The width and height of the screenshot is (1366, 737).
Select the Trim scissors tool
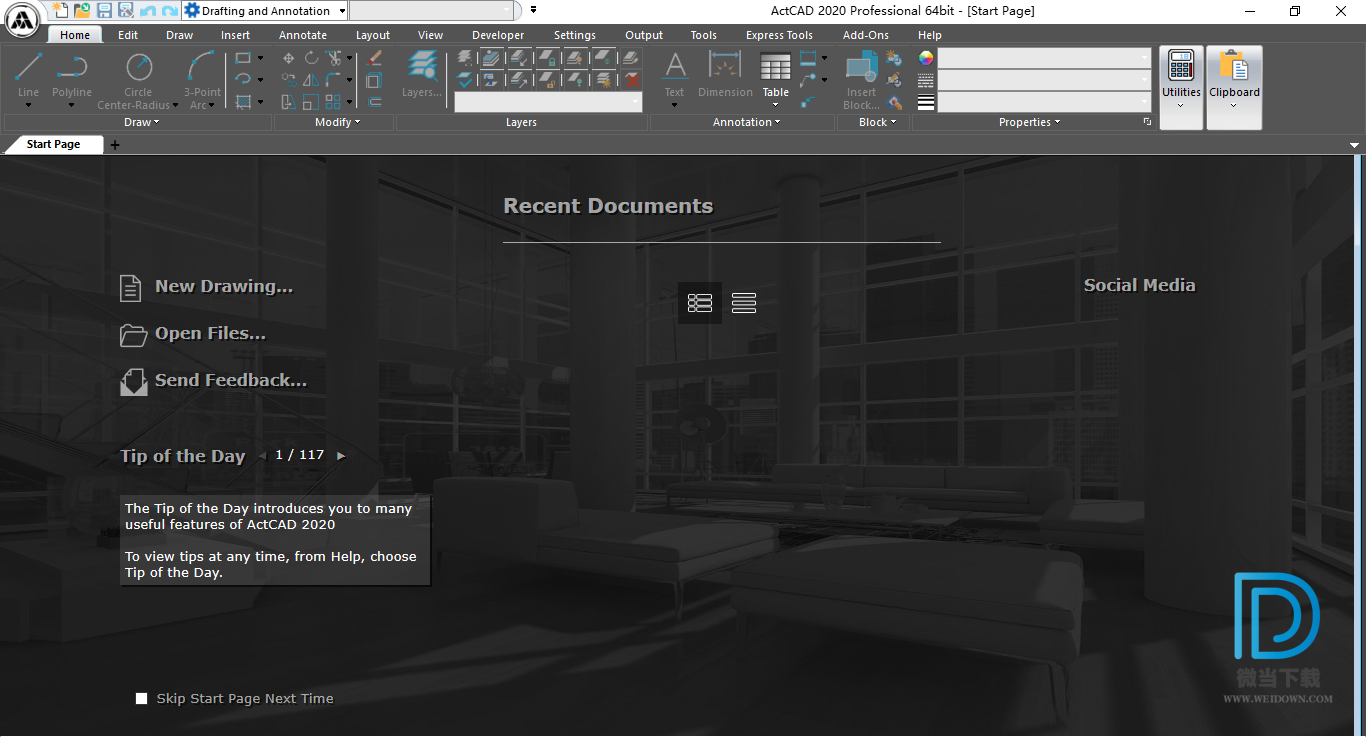[x=334, y=58]
